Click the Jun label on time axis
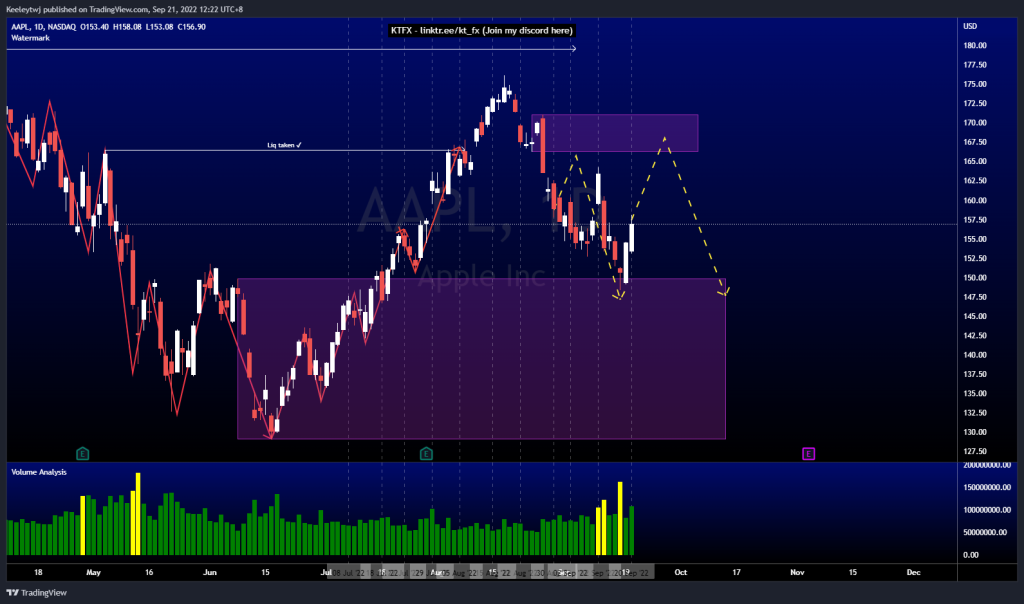 tap(210, 573)
